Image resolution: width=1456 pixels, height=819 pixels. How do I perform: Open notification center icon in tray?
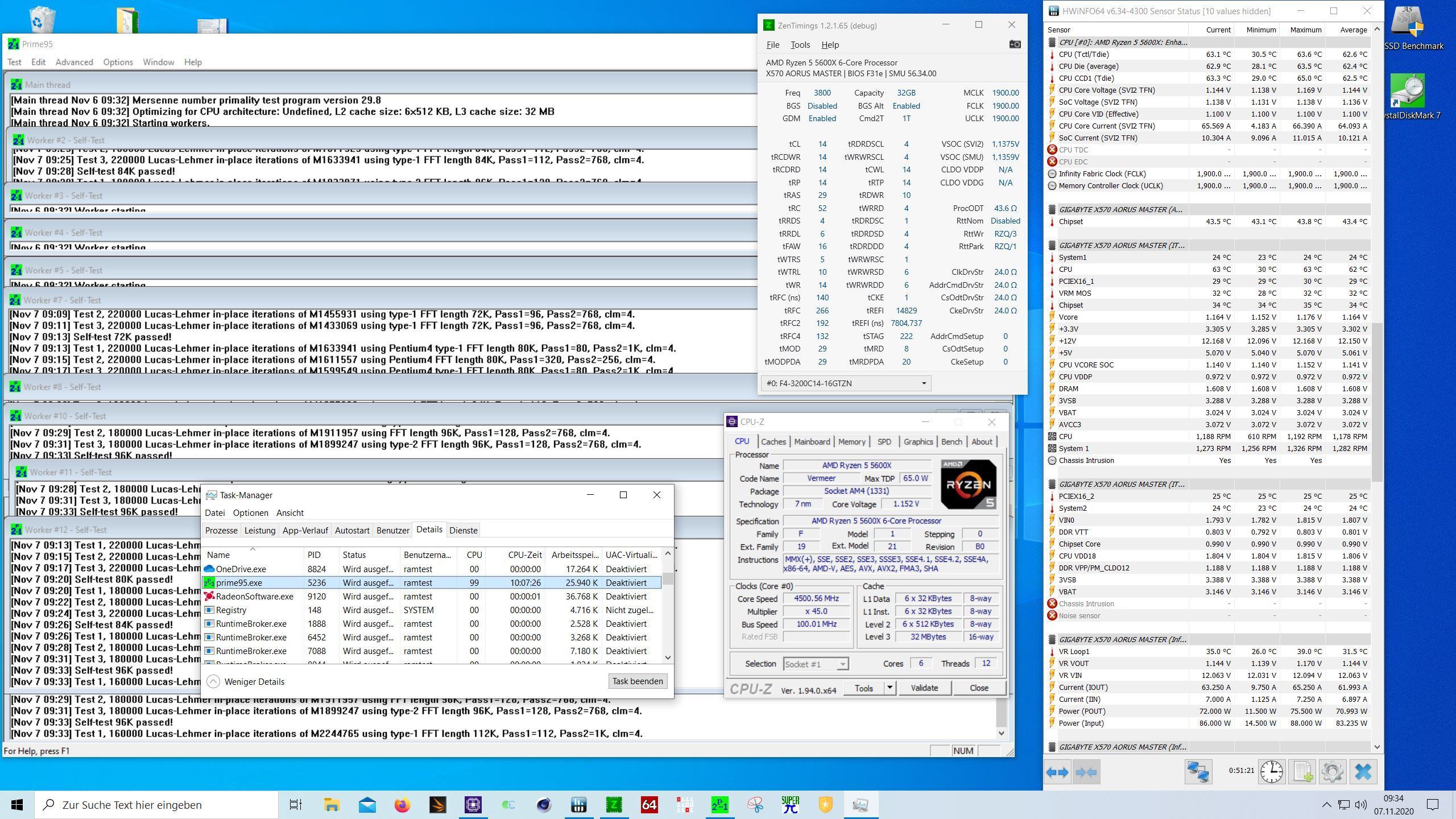[x=1433, y=804]
